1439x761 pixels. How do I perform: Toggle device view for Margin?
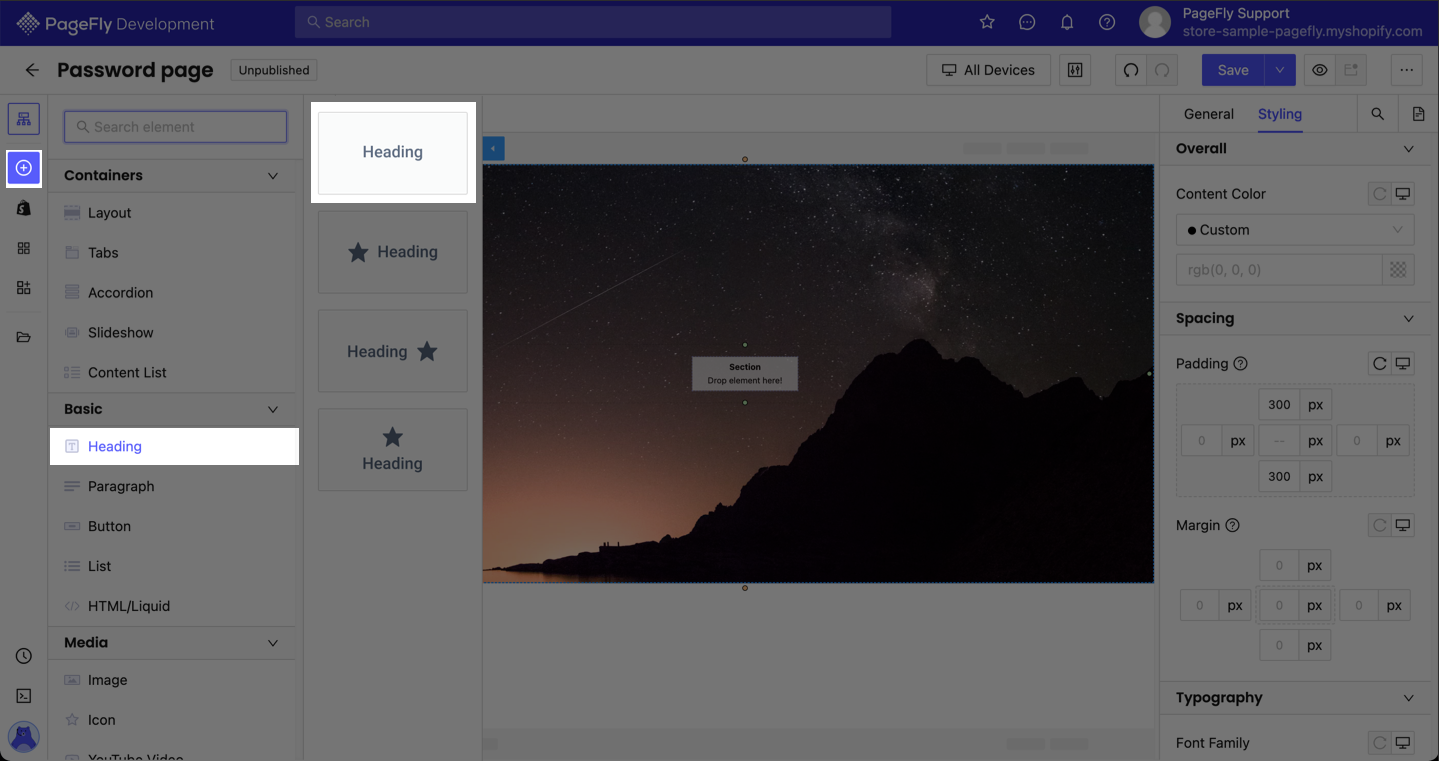tap(1403, 526)
